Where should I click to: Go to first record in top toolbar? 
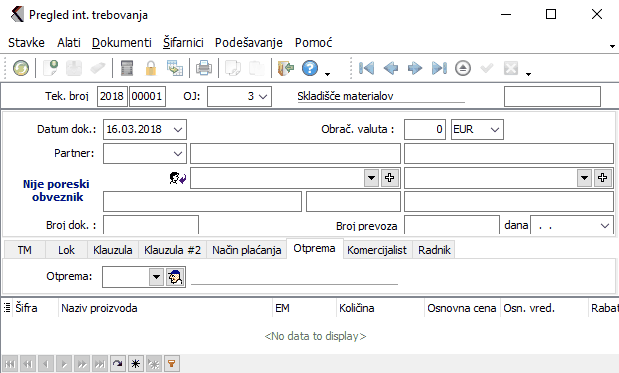366,68
